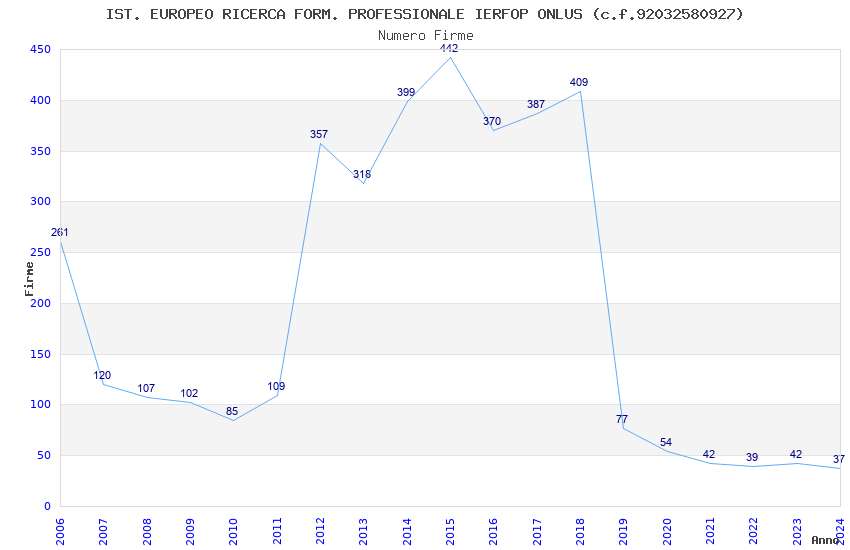Image resolution: width=850 pixels, height=550 pixels.
Task: Click the 200 y-axis tick label
Action: (41, 303)
